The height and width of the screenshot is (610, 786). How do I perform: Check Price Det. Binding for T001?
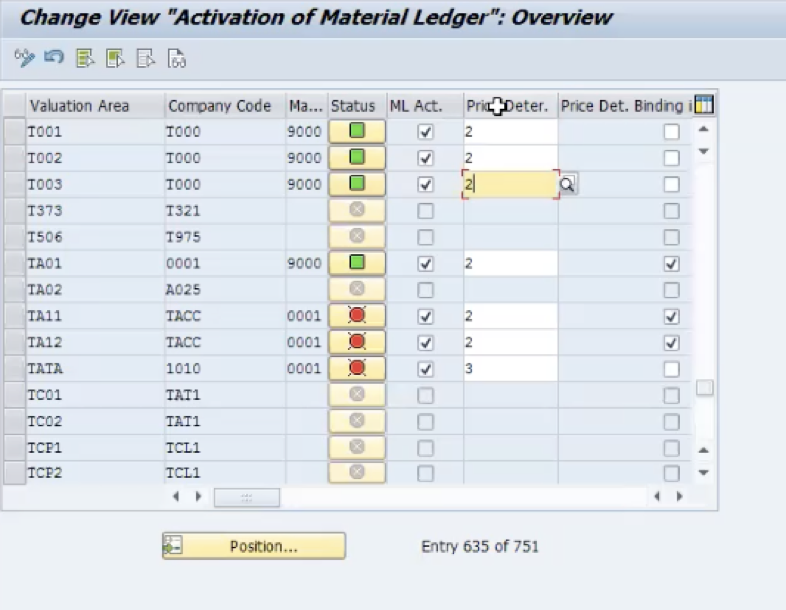coord(671,132)
